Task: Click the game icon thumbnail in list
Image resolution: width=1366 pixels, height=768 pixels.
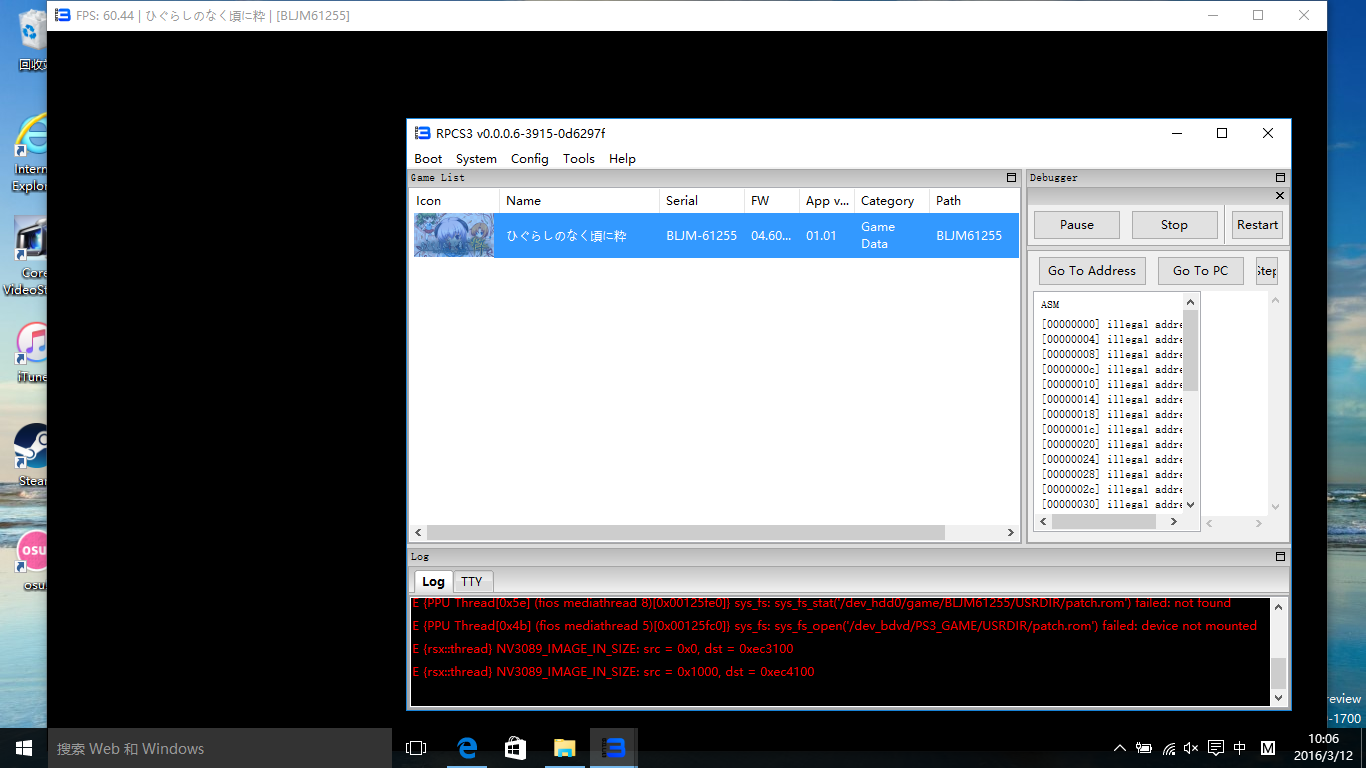Action: point(454,236)
